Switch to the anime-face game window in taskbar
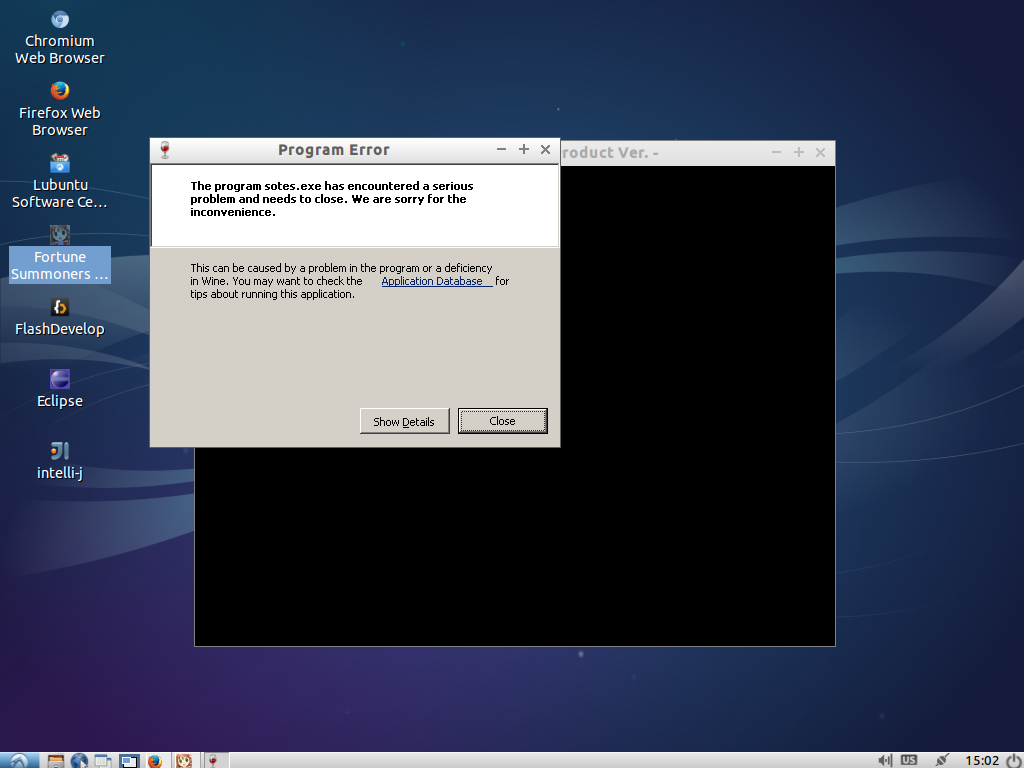The width and height of the screenshot is (1024, 768). 184,761
